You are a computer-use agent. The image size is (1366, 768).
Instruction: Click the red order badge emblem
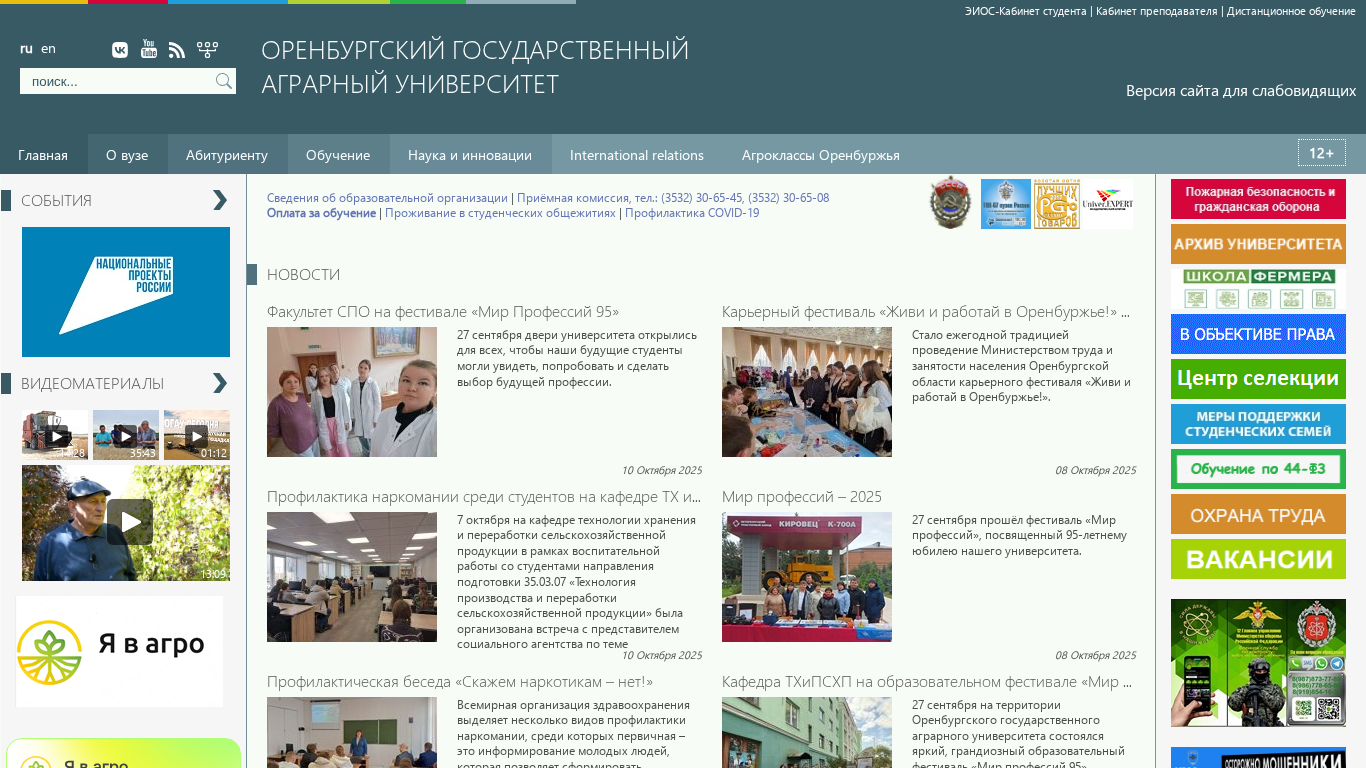949,203
